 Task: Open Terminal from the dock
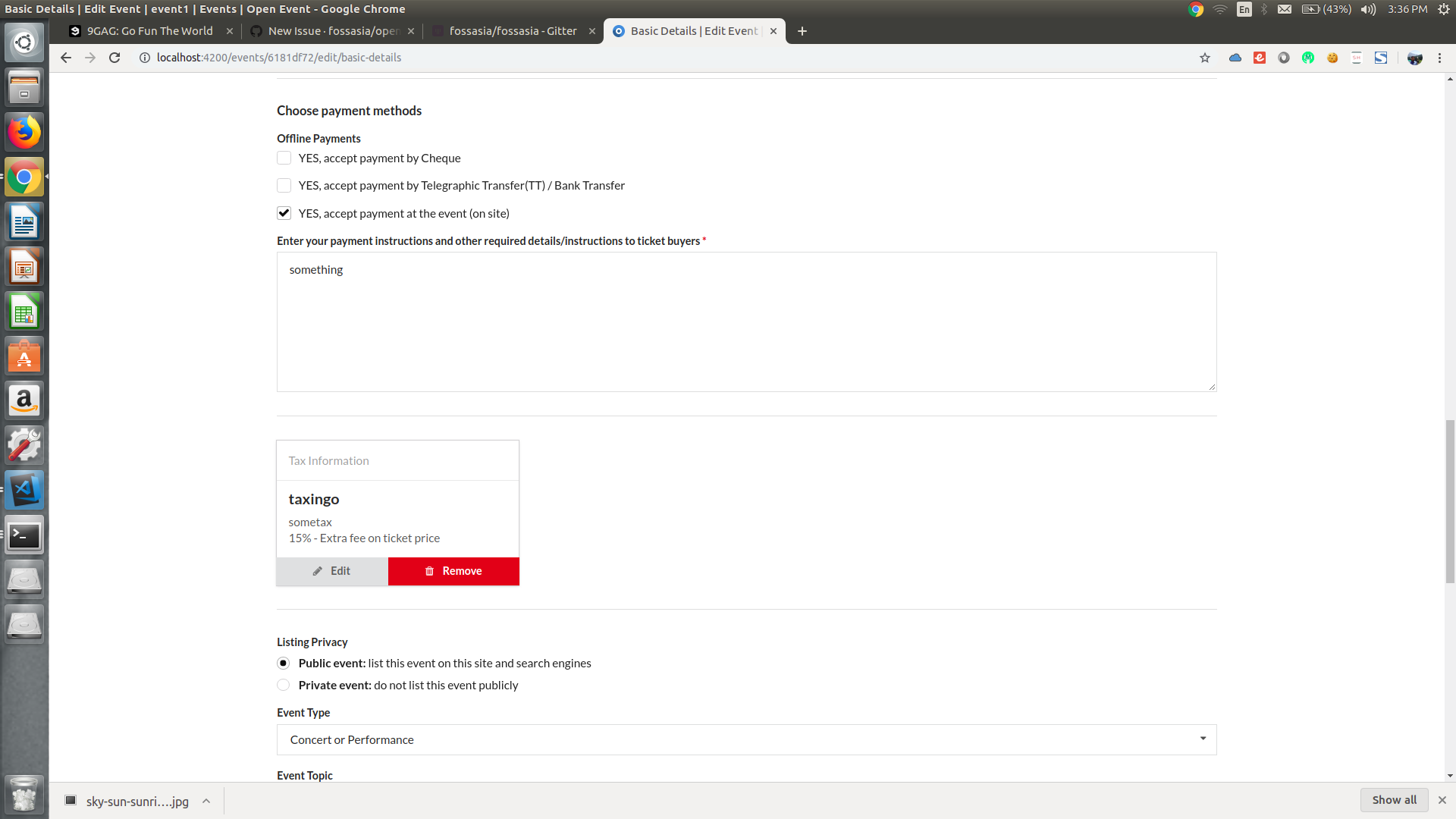[24, 535]
